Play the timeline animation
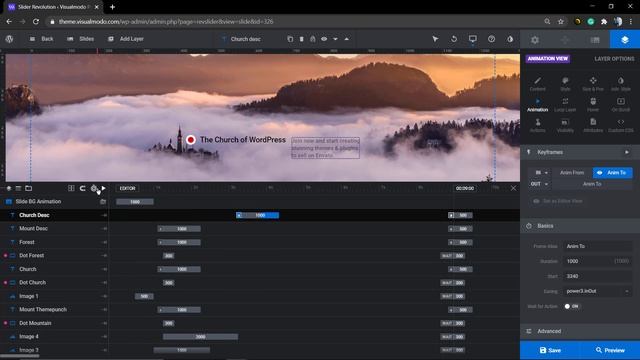 (104, 188)
